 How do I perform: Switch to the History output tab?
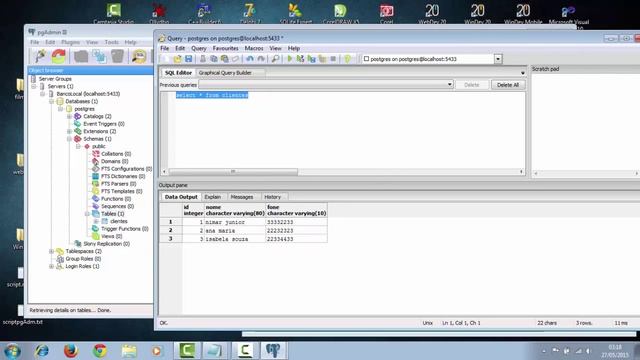pyautogui.click(x=272, y=197)
